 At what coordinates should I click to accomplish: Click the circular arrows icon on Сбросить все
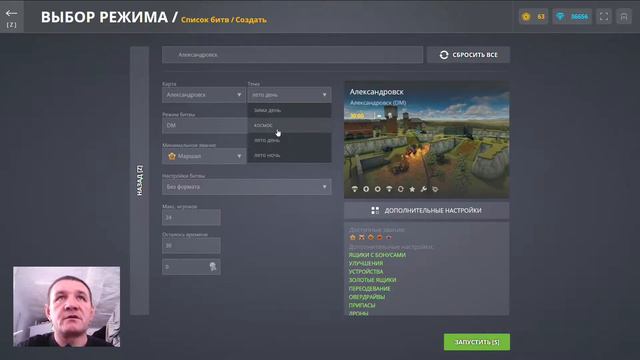[x=444, y=55]
